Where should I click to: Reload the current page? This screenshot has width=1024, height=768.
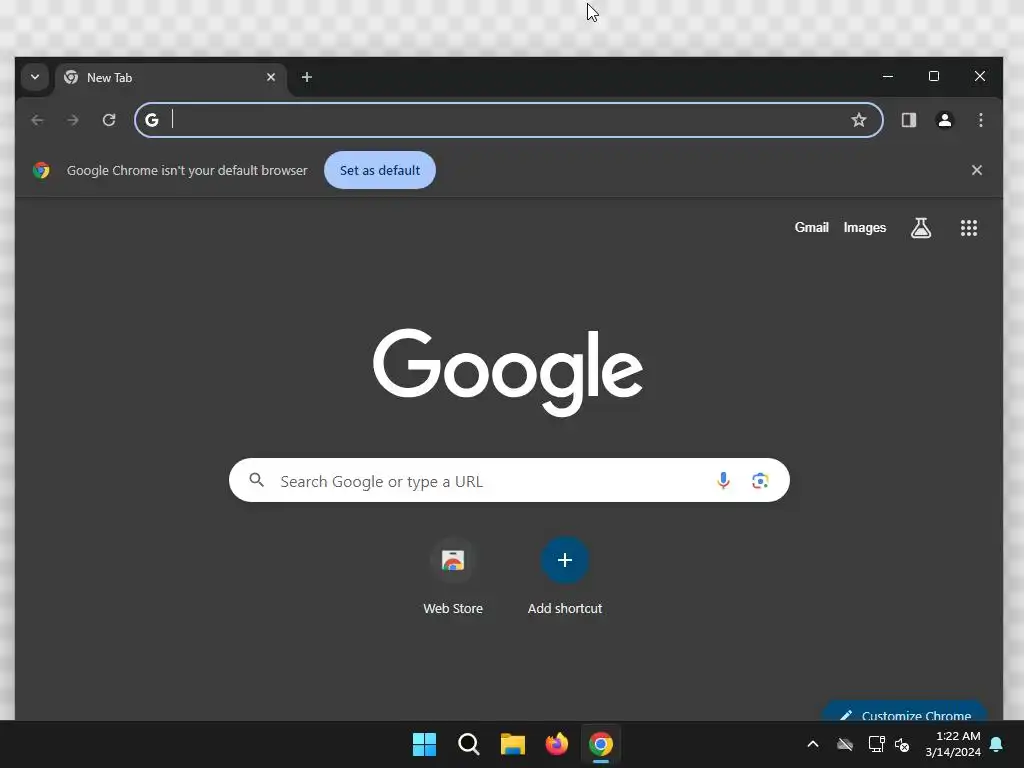pyautogui.click(x=109, y=120)
